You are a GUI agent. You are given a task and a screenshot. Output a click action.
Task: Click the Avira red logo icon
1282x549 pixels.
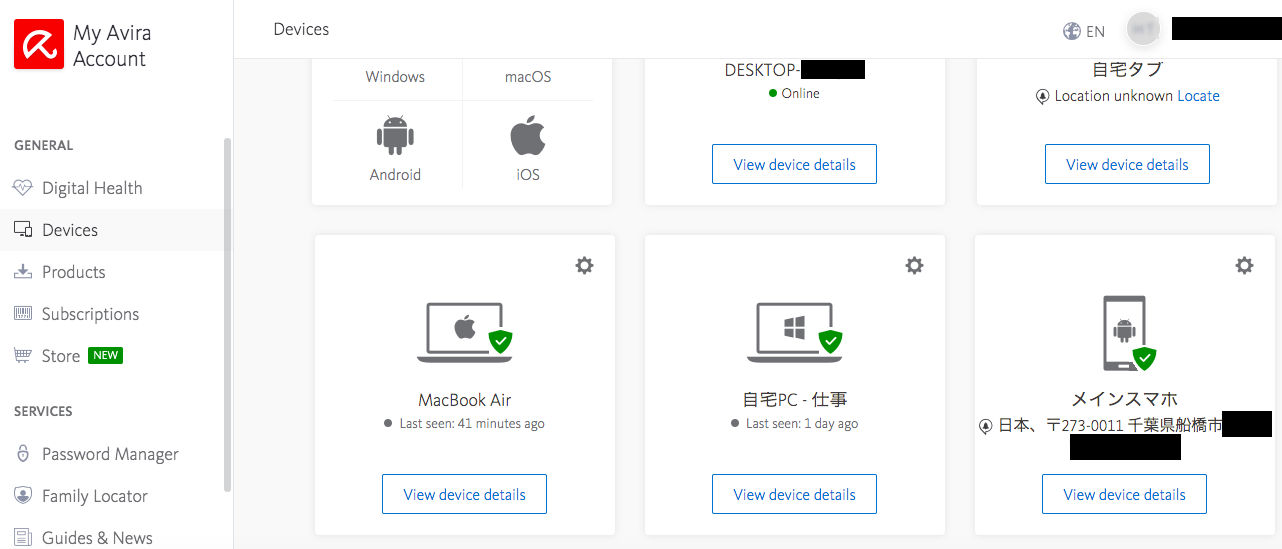[x=39, y=45]
